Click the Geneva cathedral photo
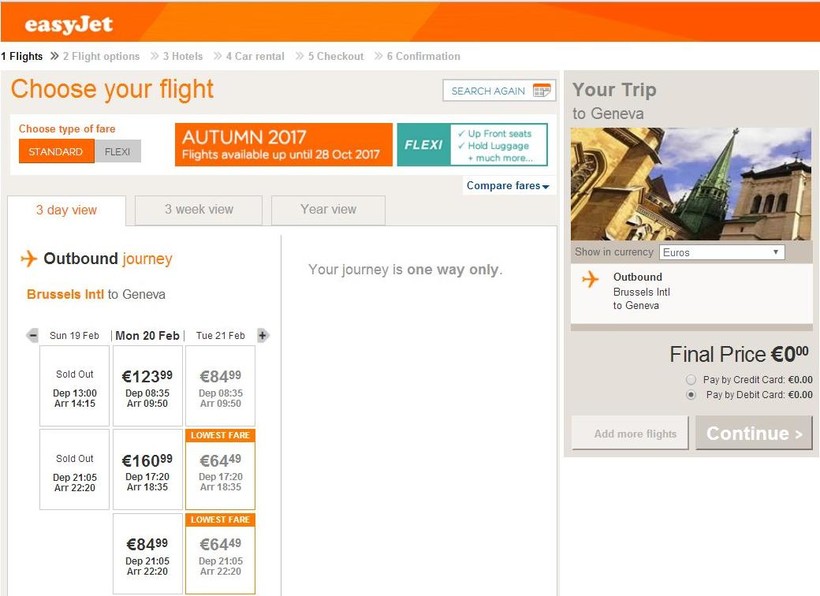The width and height of the screenshot is (820, 596). [690, 184]
